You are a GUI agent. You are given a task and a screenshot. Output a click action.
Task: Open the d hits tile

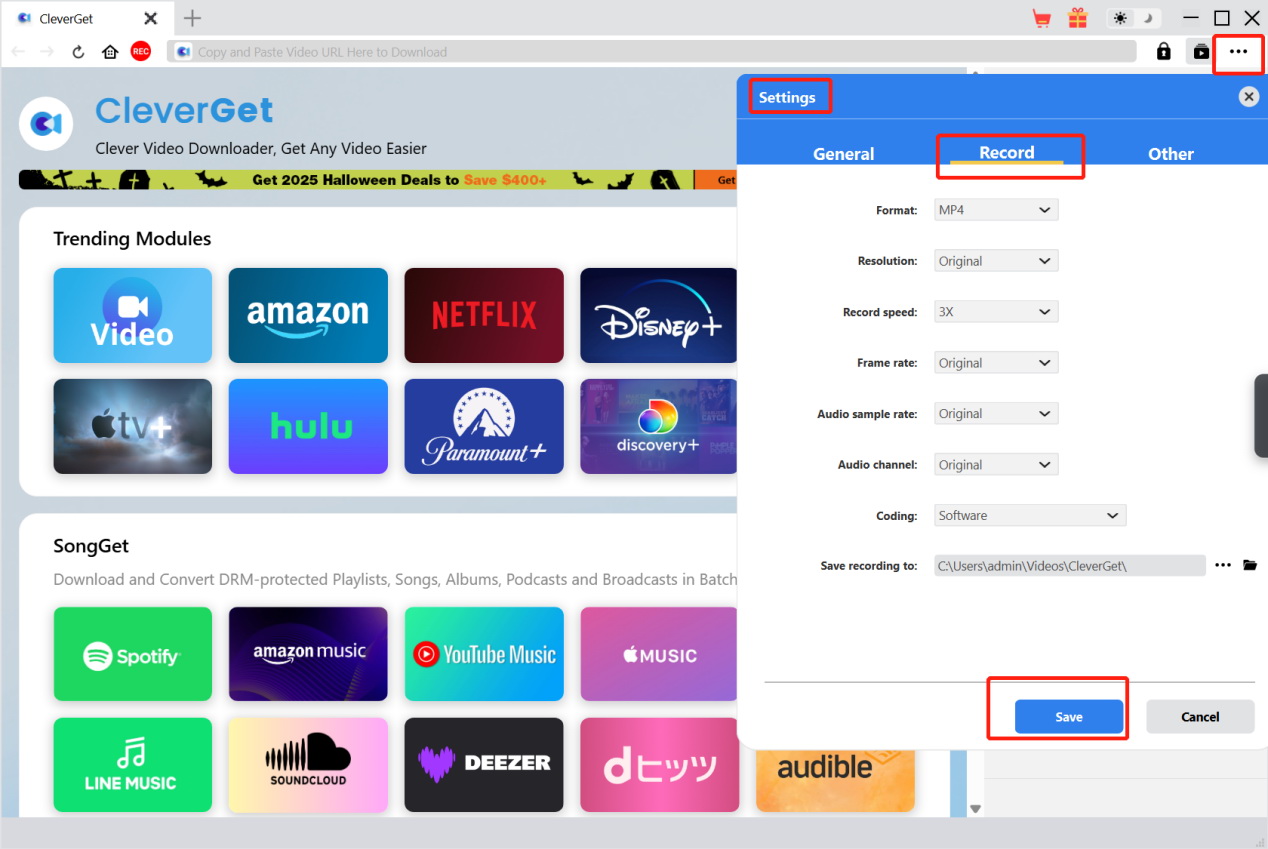659,764
